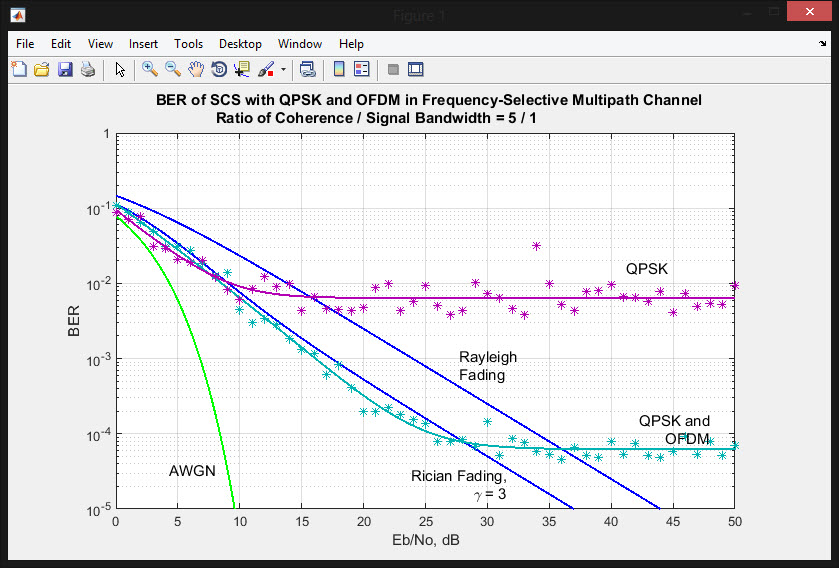This screenshot has height=568, width=839.
Task: Click the 'QPSK' annotation above the magenta curve
Action: (647, 268)
